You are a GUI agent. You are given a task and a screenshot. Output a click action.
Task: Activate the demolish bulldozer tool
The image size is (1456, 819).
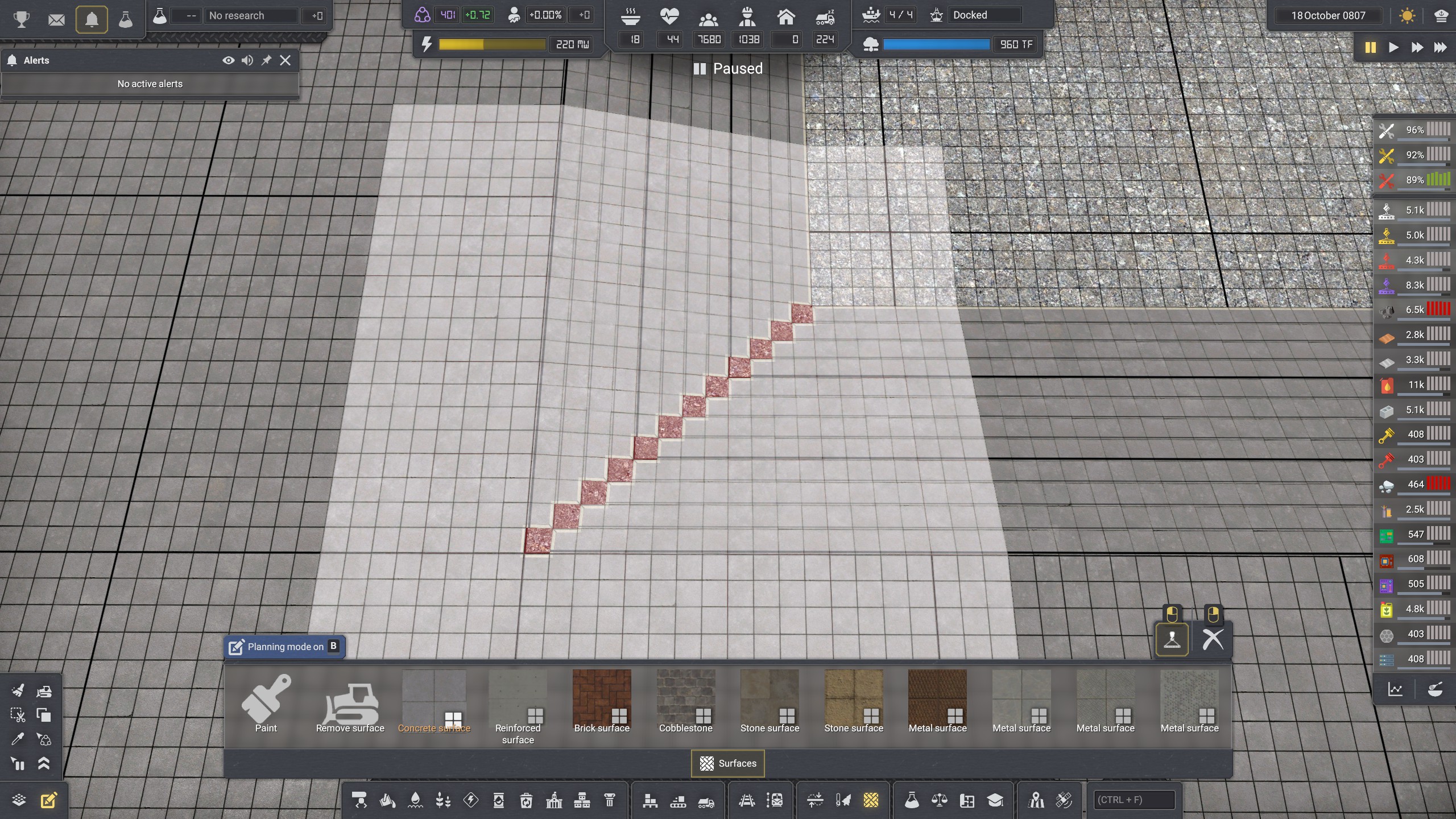pos(44,690)
